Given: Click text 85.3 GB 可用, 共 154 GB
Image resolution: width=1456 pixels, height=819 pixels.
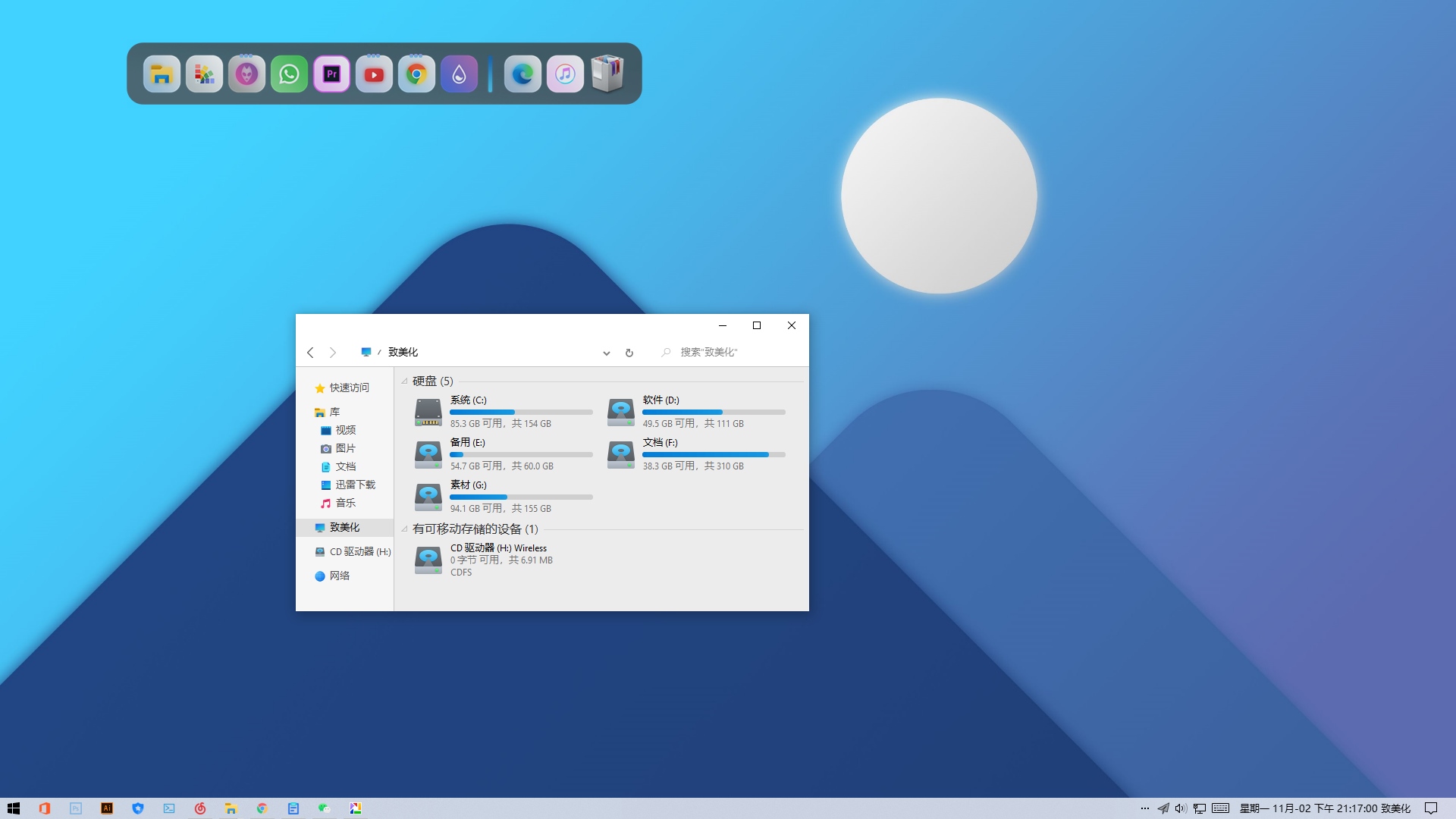Looking at the screenshot, I should [x=500, y=424].
